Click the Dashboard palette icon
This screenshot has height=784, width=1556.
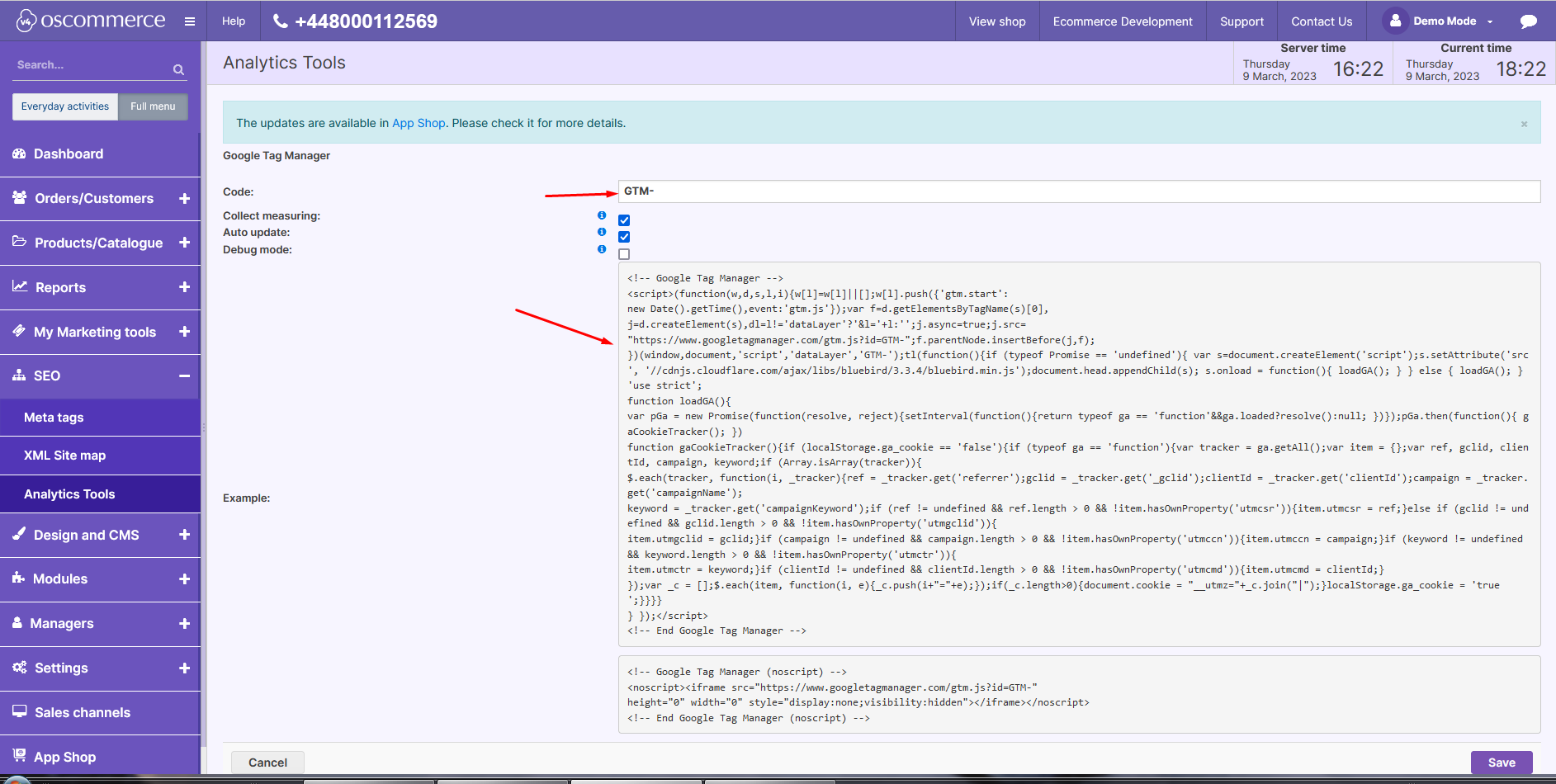click(x=19, y=153)
